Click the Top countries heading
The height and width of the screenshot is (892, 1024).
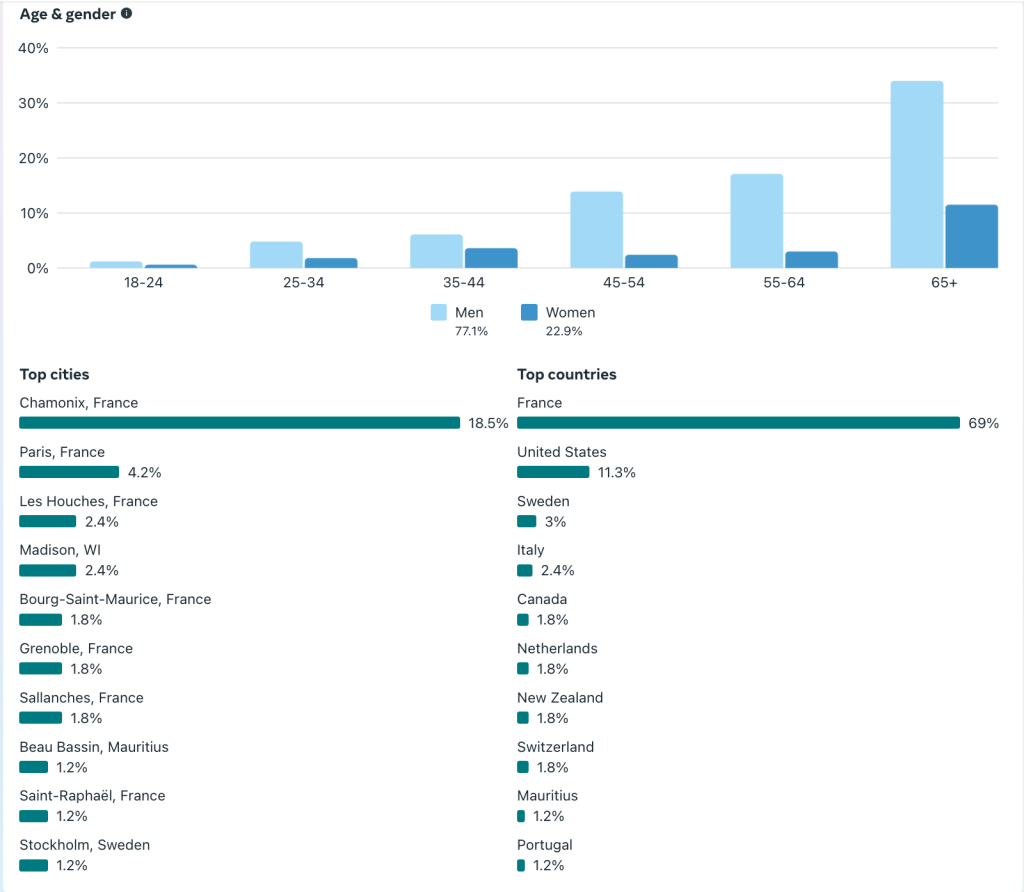(x=566, y=375)
